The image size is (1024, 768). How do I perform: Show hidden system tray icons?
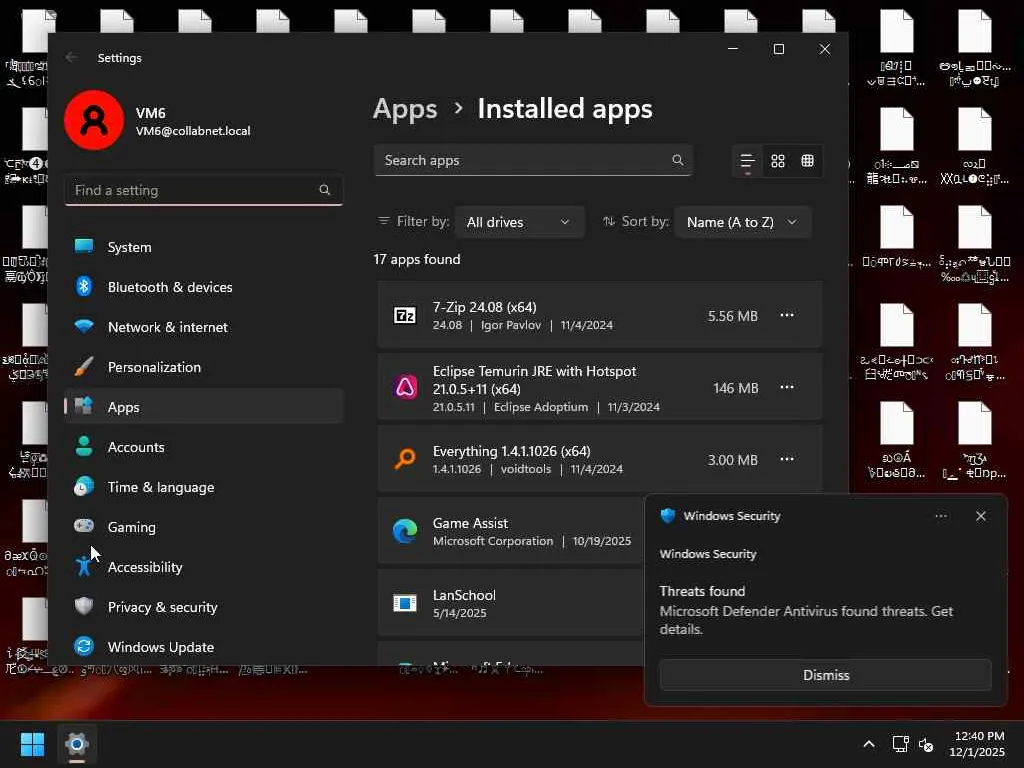coord(869,744)
